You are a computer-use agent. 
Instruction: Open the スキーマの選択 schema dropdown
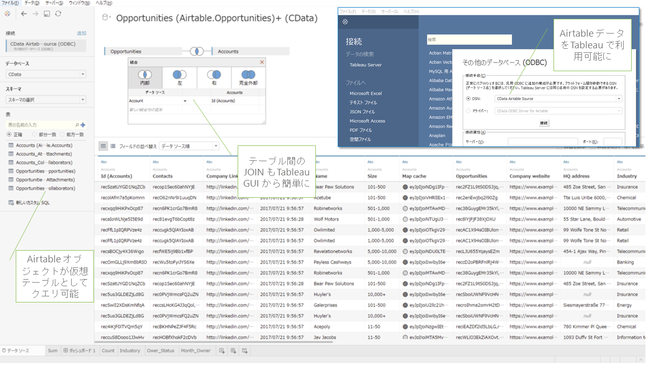point(46,100)
